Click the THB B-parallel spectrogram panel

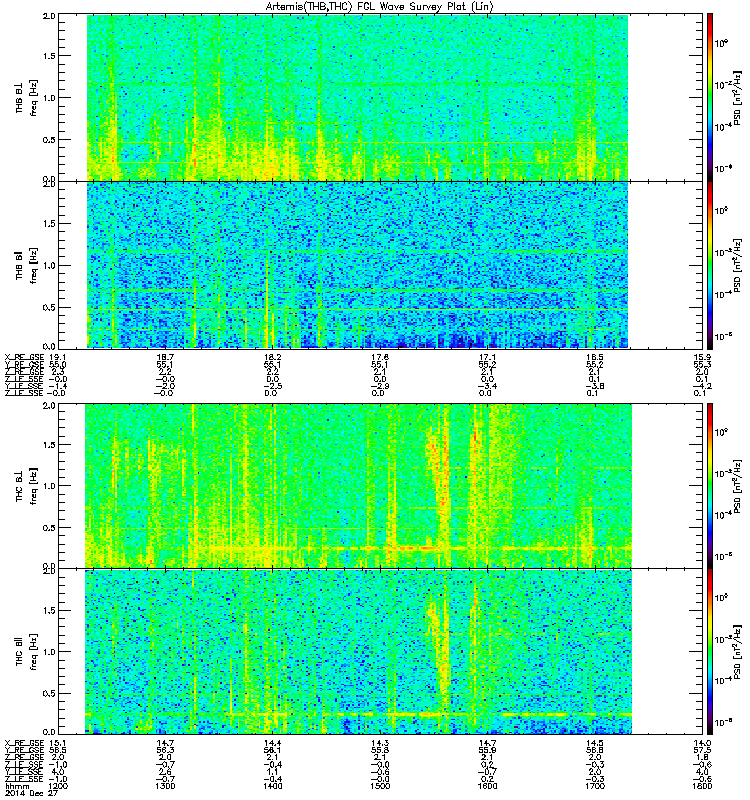click(381, 265)
